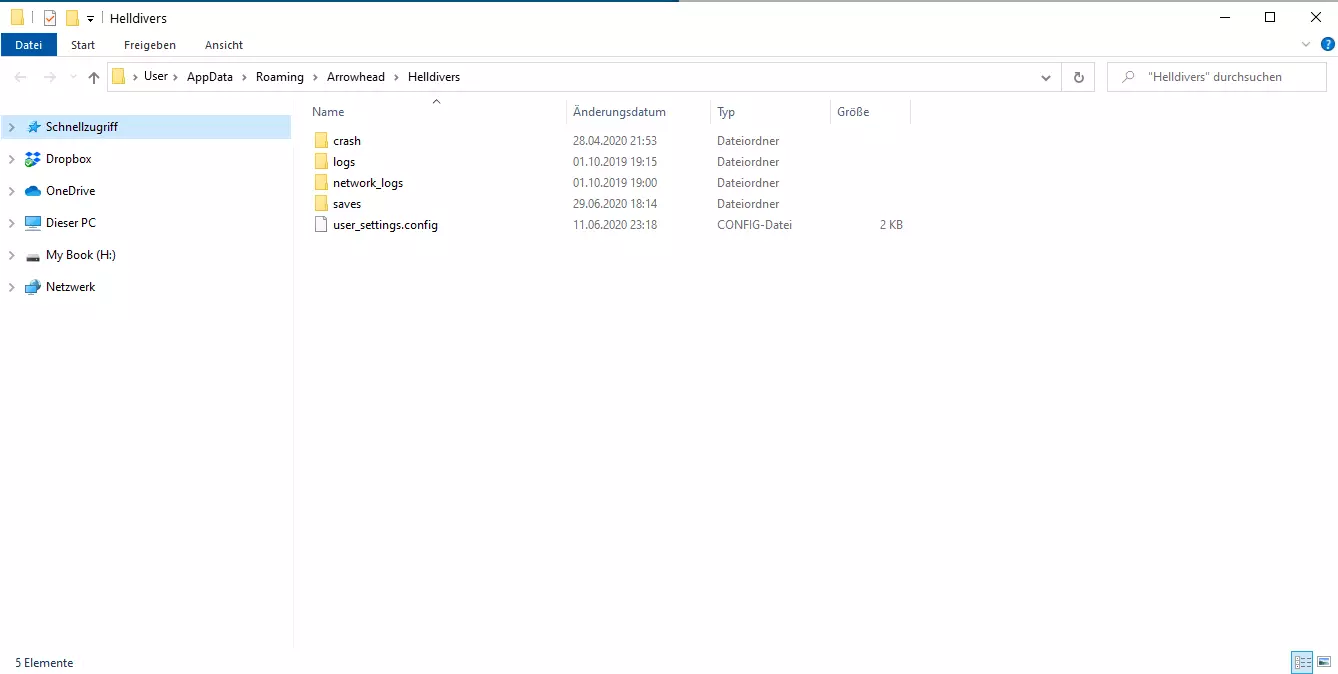Open the help question mark icon
The image size is (1338, 674).
pyautogui.click(x=1328, y=45)
